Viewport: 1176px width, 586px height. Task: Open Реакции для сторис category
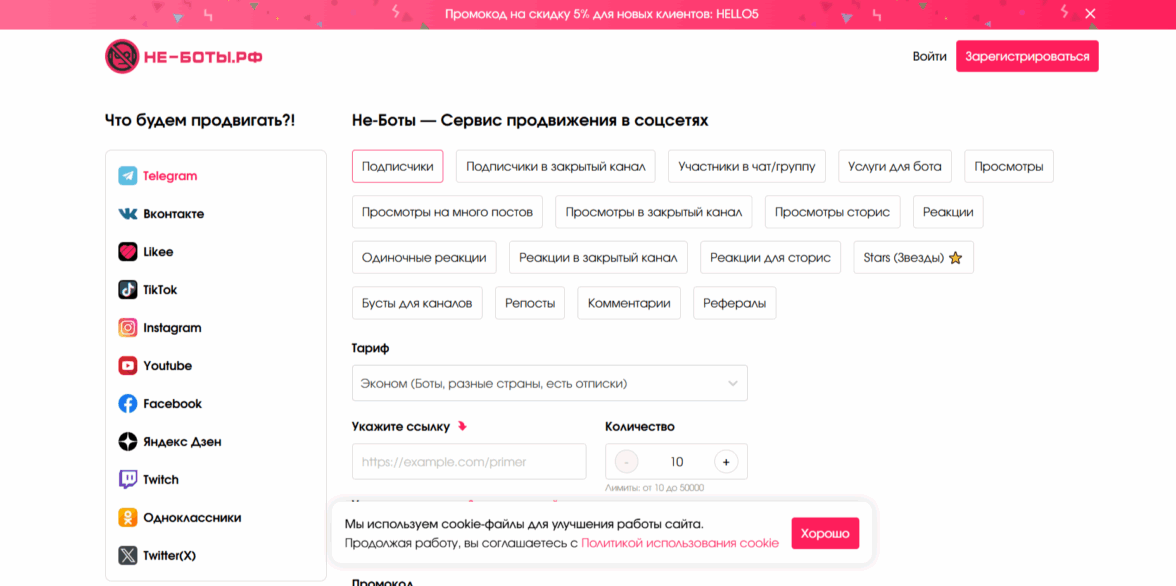[x=770, y=258]
